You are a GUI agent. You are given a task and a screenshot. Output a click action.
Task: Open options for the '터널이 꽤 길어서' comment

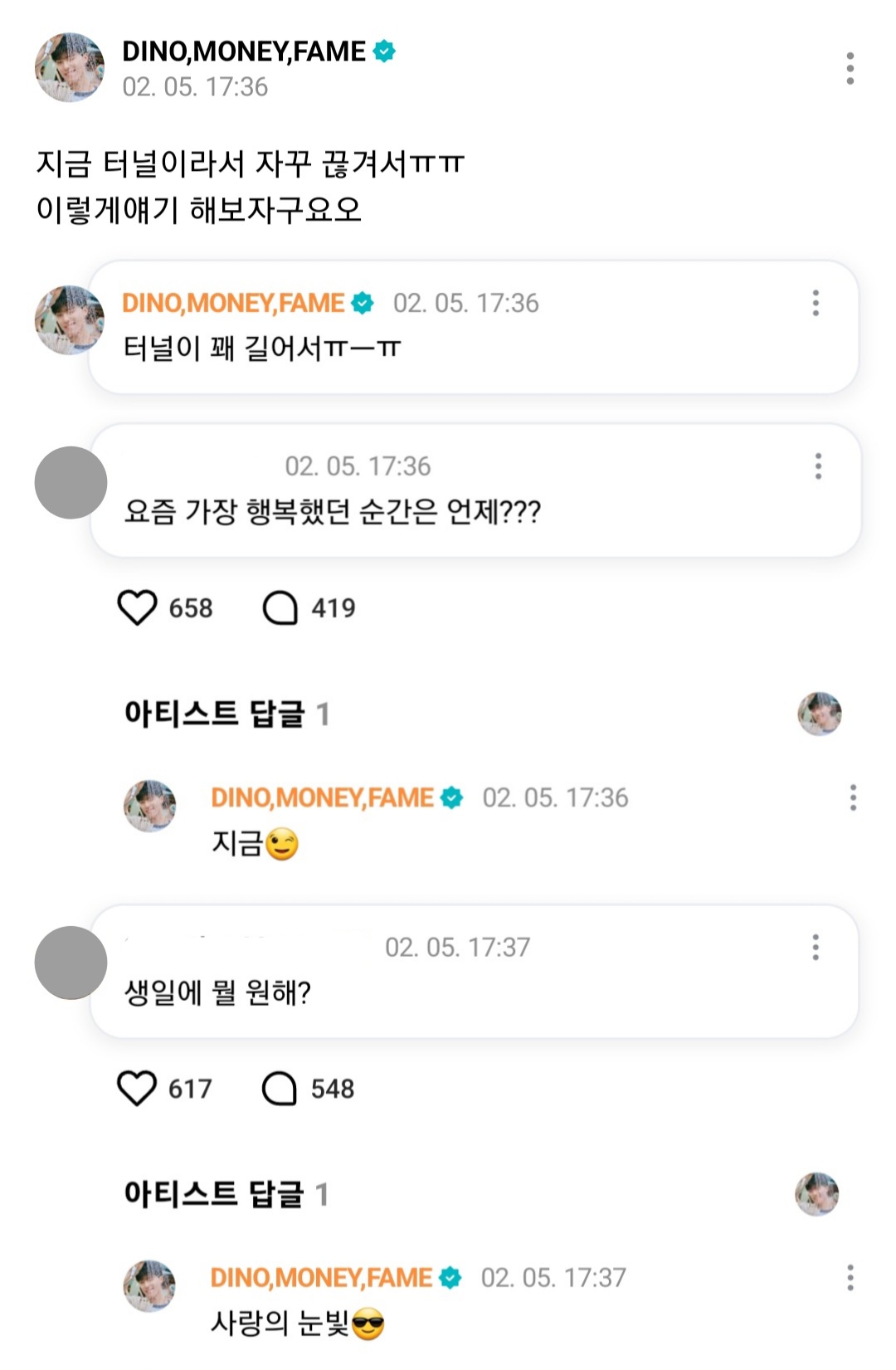tap(816, 303)
